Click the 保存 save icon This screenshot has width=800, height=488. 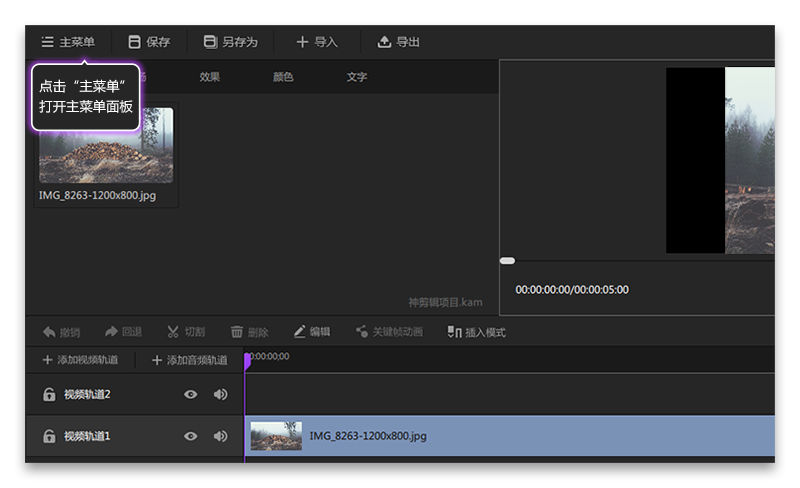tap(134, 42)
